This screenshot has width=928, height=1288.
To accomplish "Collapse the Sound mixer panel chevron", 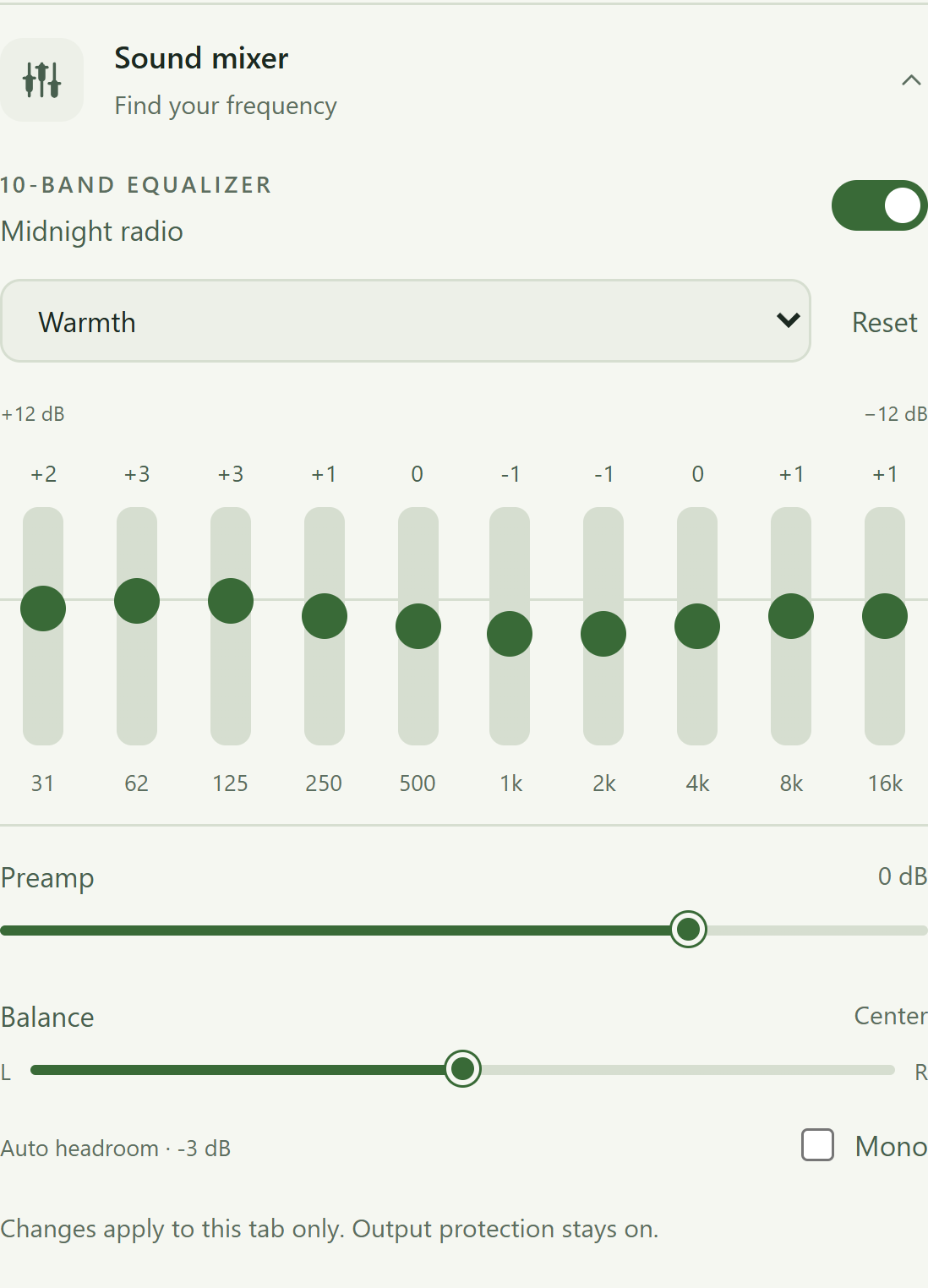I will pyautogui.click(x=910, y=80).
